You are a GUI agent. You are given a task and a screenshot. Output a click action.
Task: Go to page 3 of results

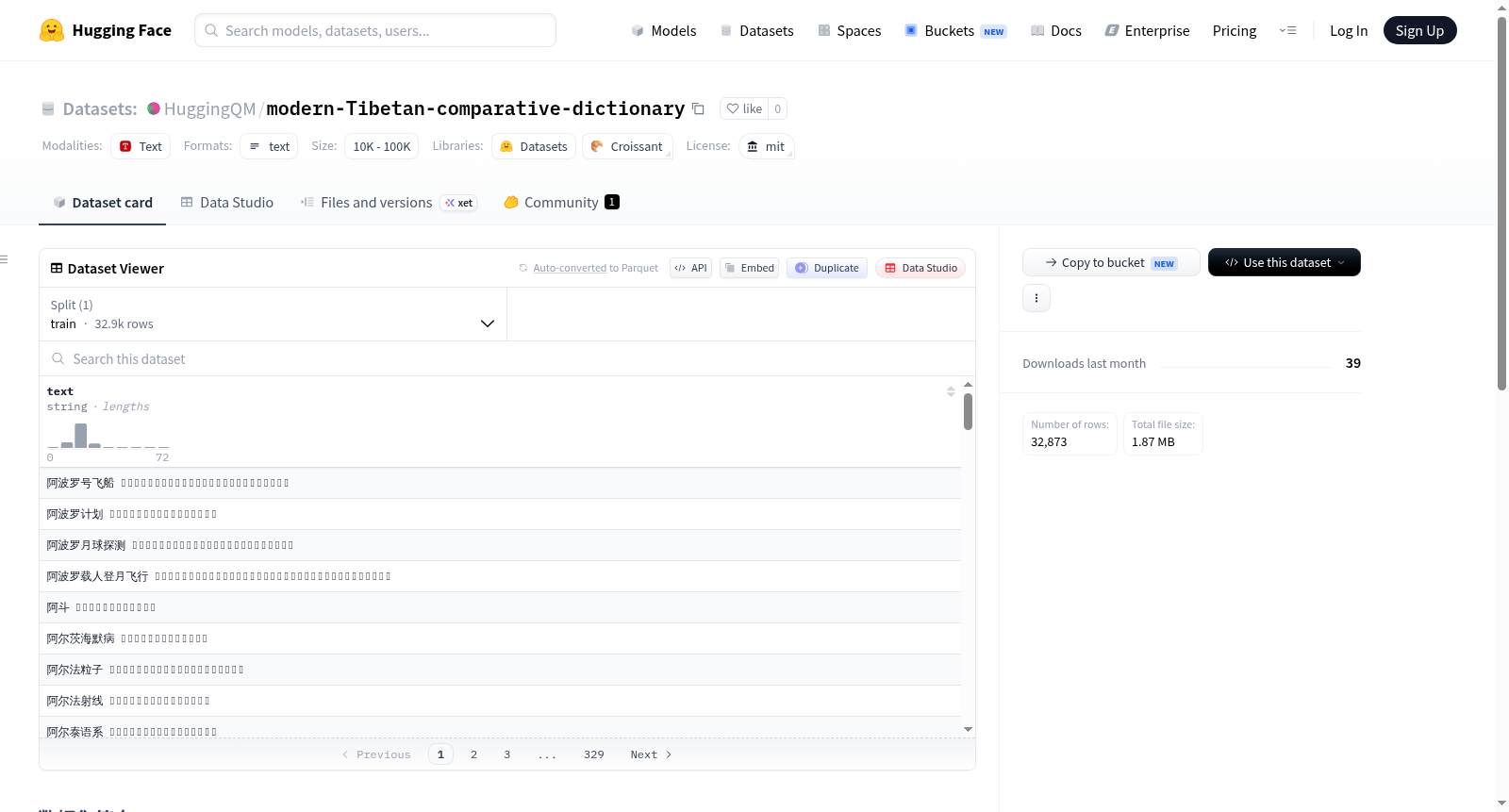click(507, 754)
